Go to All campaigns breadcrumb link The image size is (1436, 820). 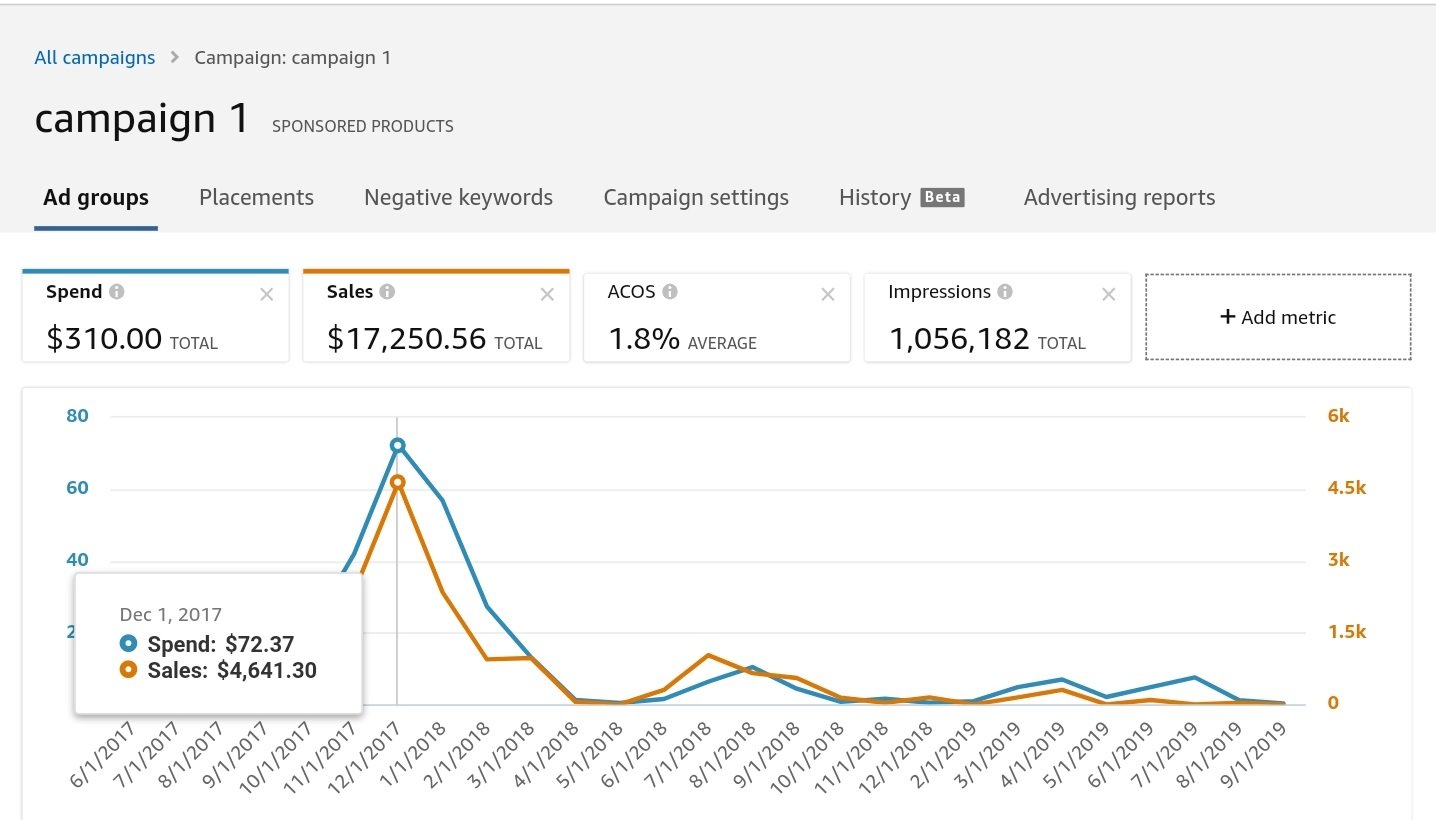tap(95, 57)
